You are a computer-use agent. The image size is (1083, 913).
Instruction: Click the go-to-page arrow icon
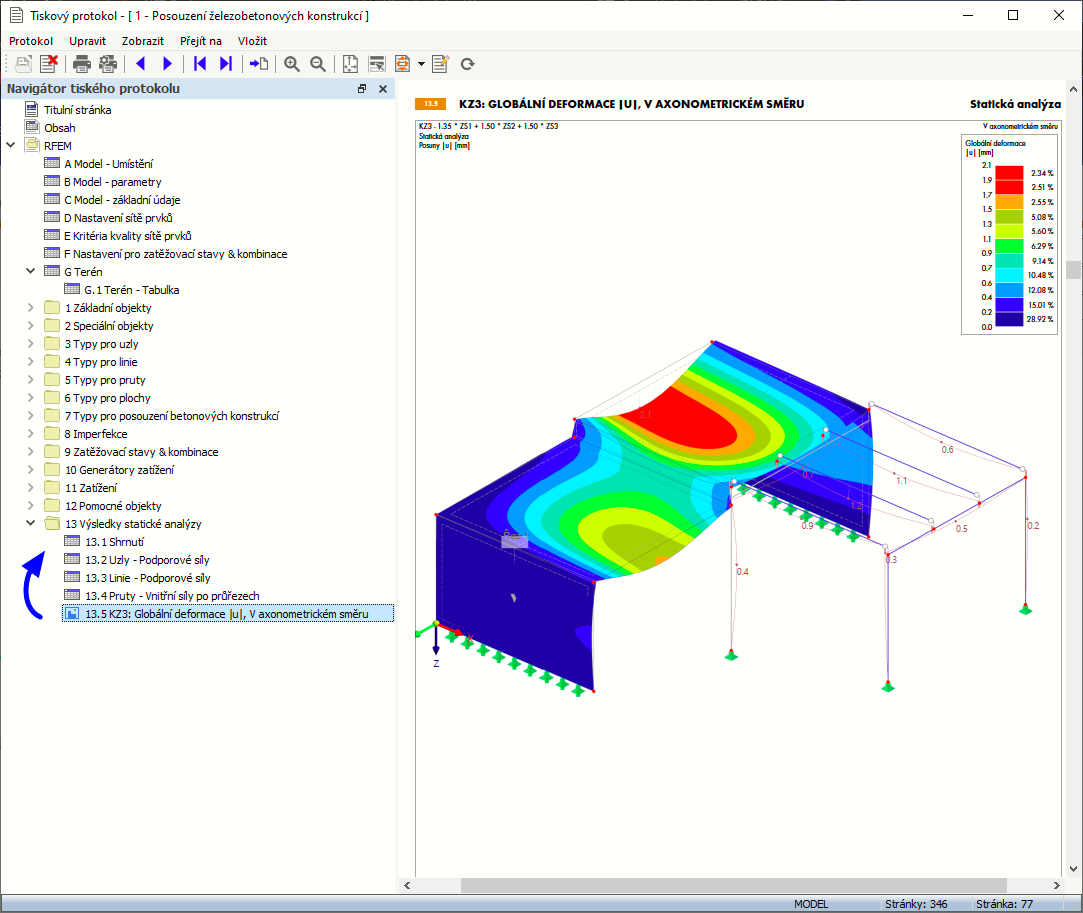pos(259,64)
